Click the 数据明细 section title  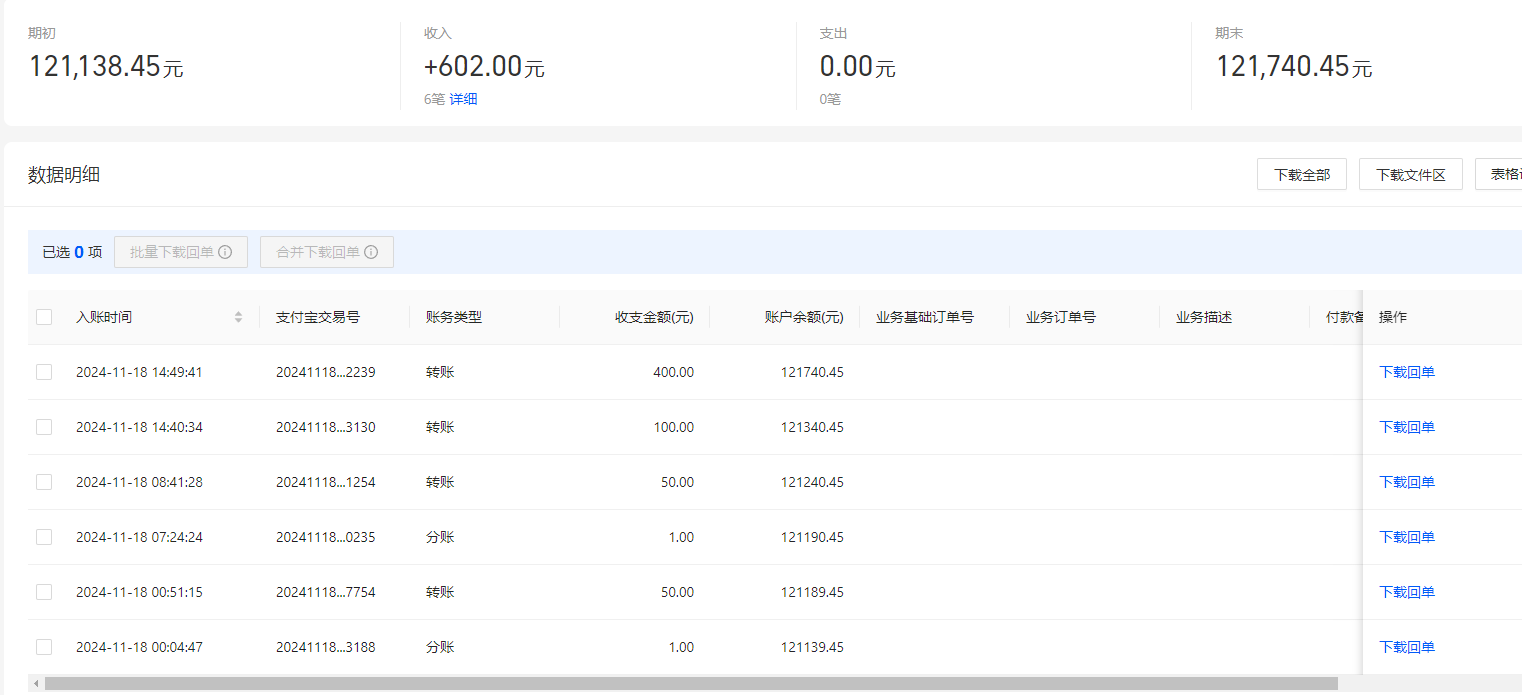[x=64, y=175]
